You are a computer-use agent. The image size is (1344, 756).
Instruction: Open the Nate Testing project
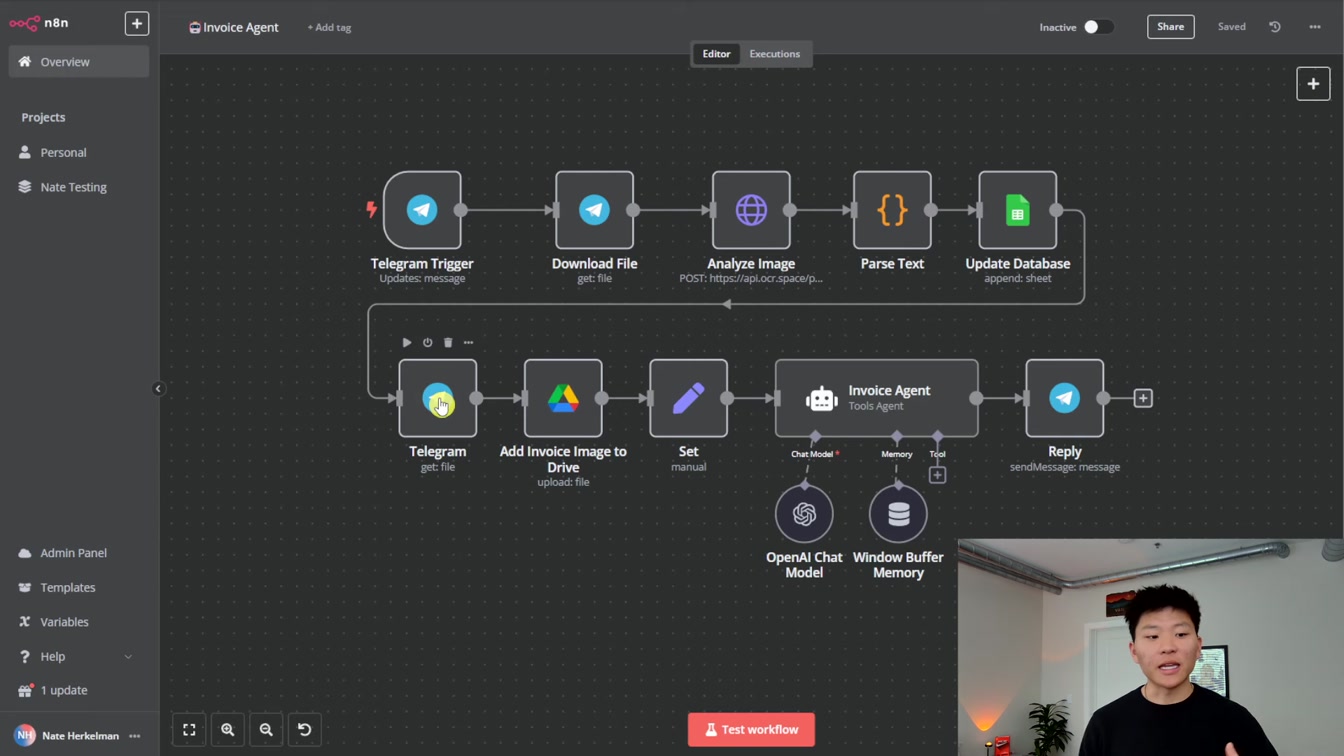point(79,187)
